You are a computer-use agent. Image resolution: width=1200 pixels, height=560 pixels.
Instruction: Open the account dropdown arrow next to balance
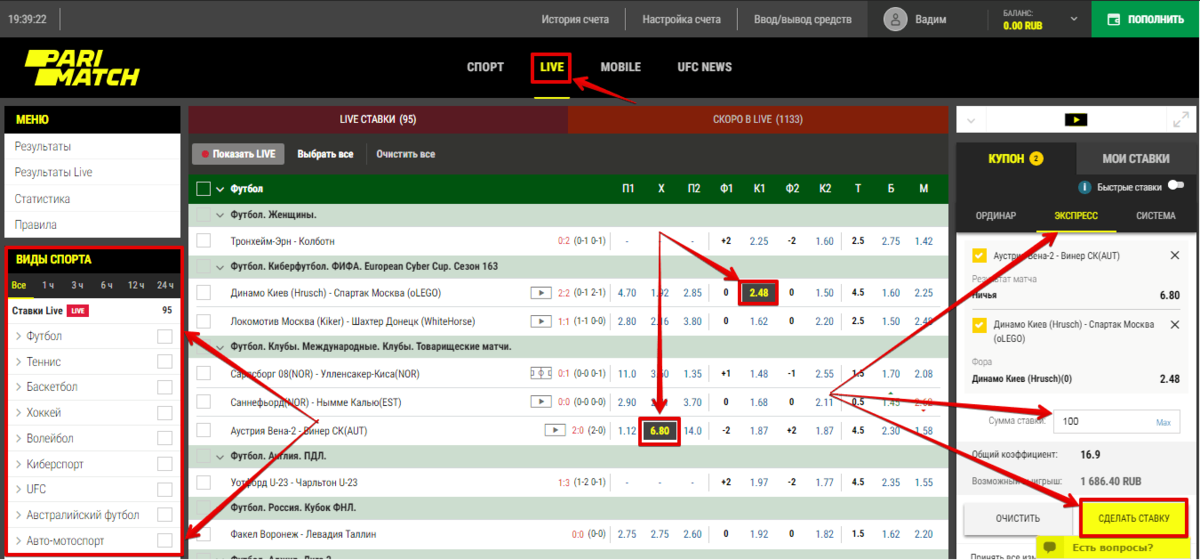pos(1074,19)
